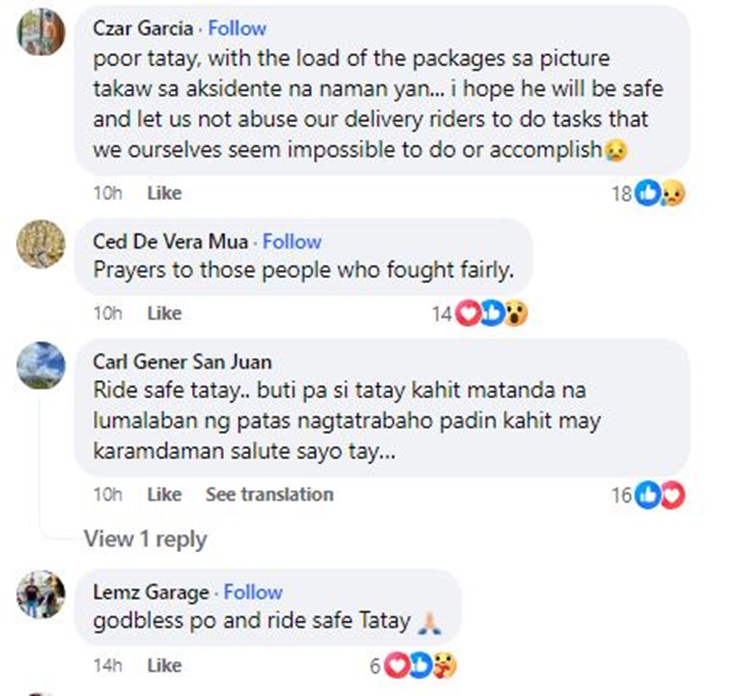Open reactions on Carl Gener San Juan's comment

(x=661, y=495)
